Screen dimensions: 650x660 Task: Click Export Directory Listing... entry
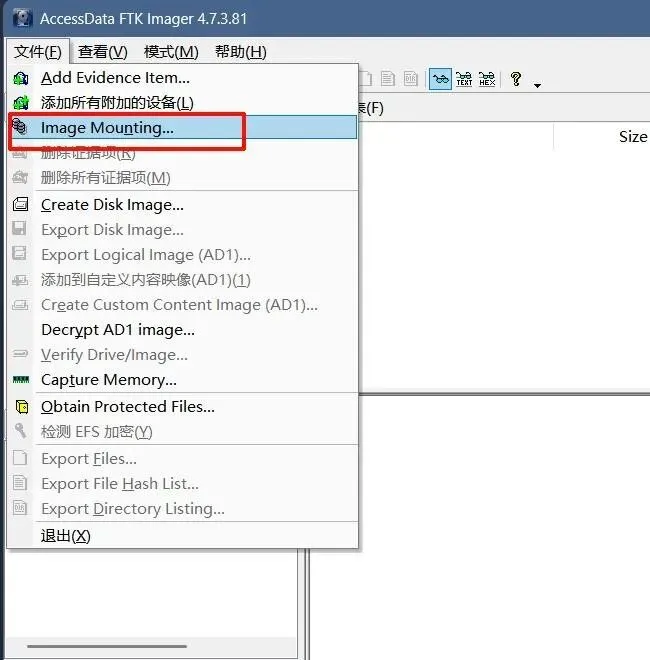(183, 508)
